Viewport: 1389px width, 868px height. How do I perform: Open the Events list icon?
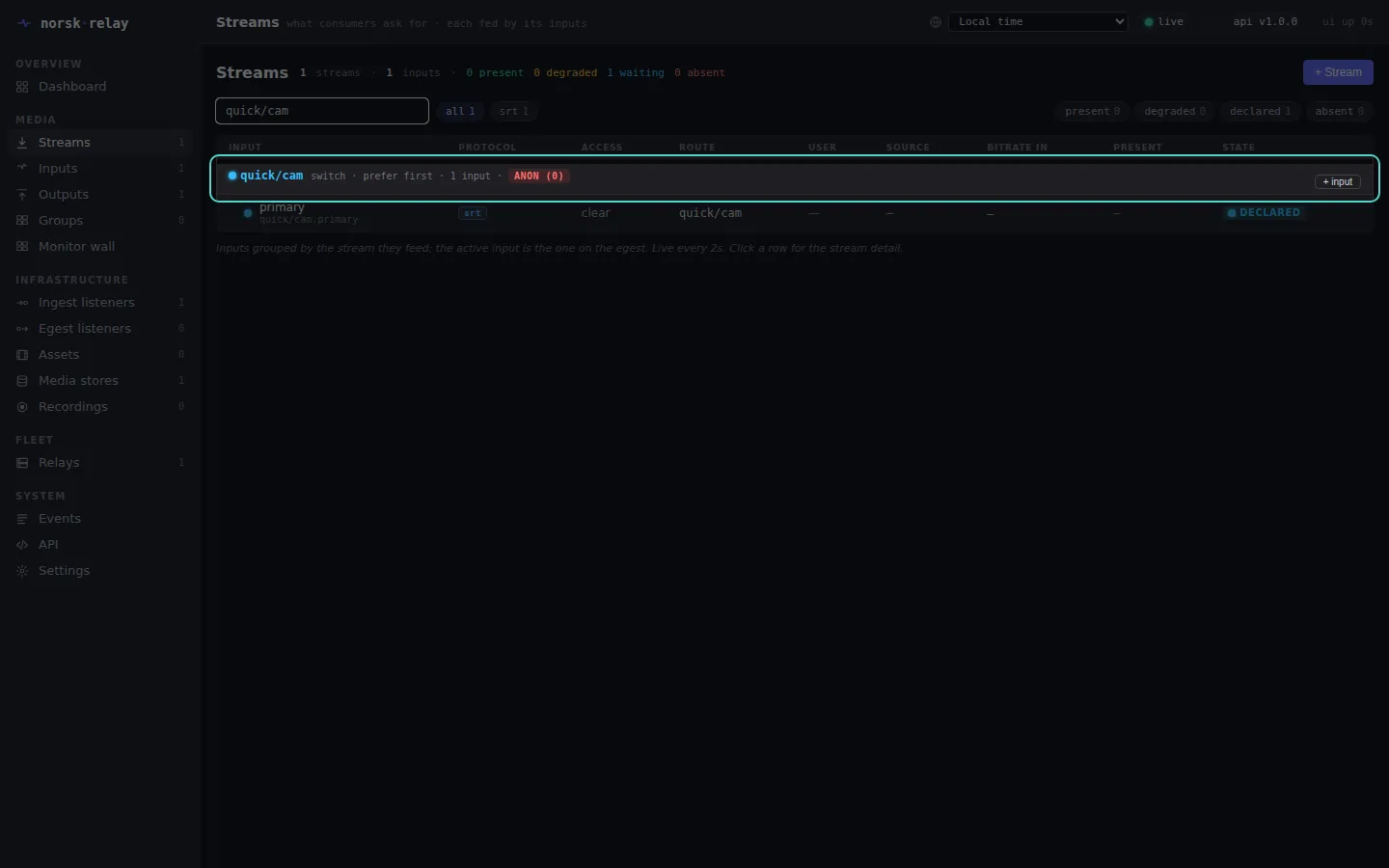click(22, 519)
